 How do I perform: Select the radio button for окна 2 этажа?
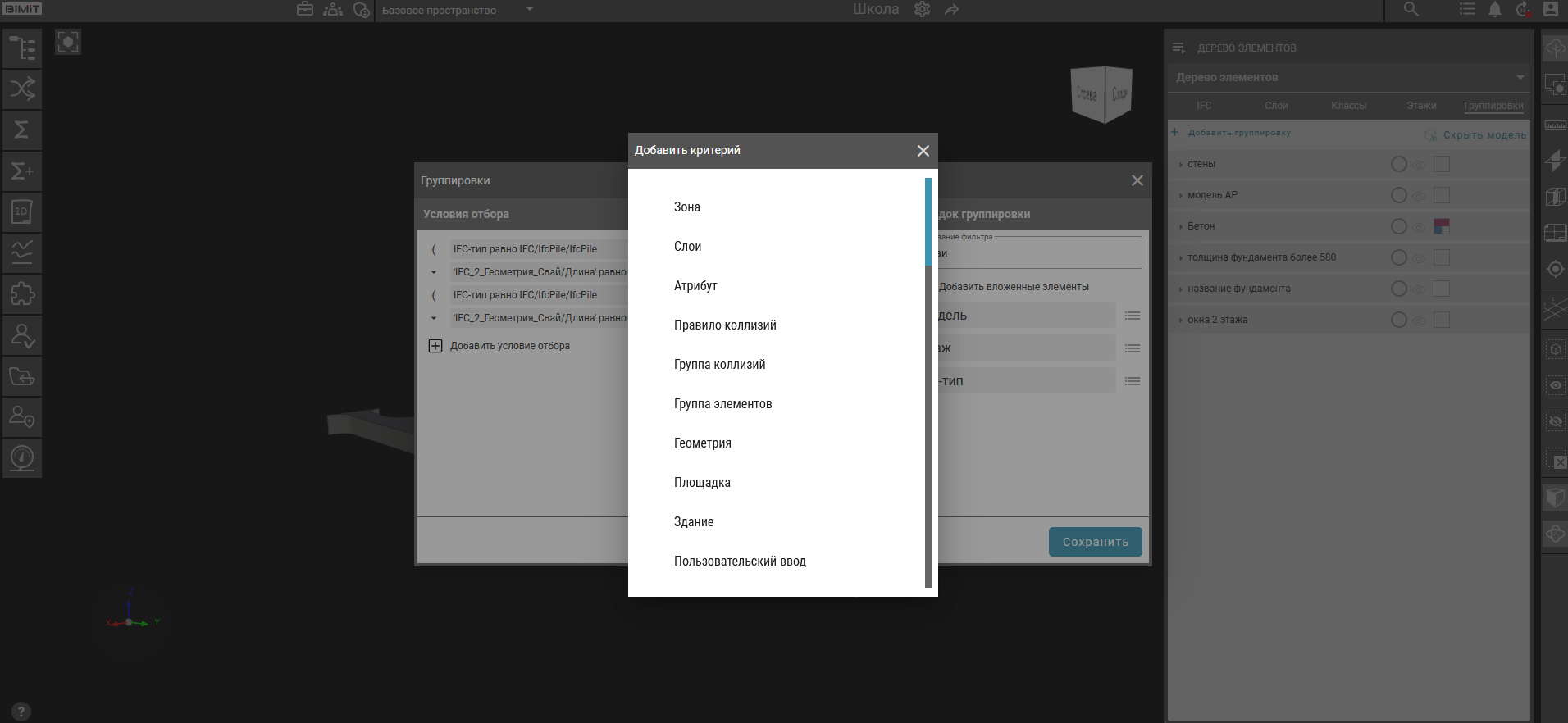(x=1399, y=320)
